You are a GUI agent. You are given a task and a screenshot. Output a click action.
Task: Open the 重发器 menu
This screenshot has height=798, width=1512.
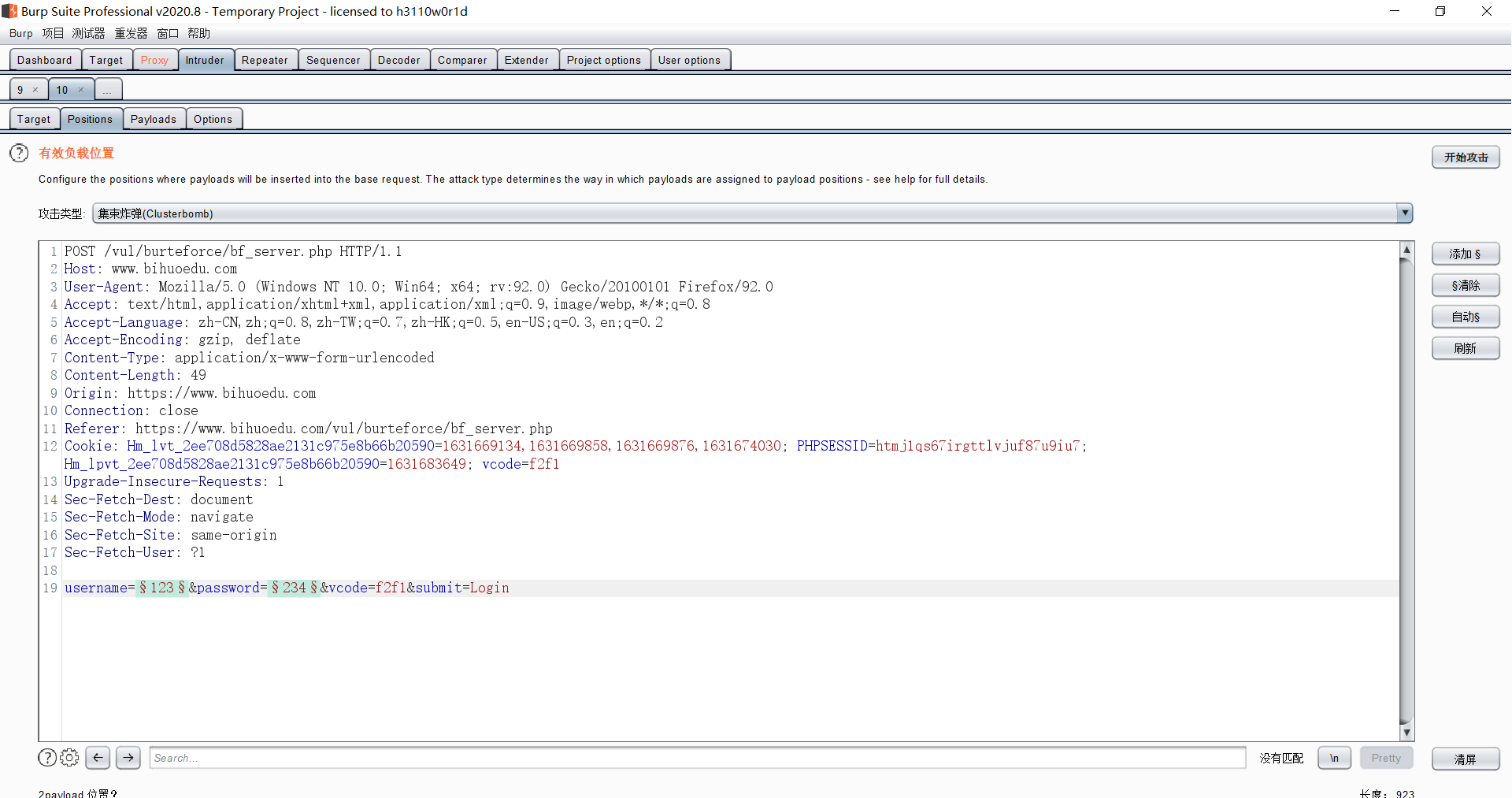click(x=131, y=33)
